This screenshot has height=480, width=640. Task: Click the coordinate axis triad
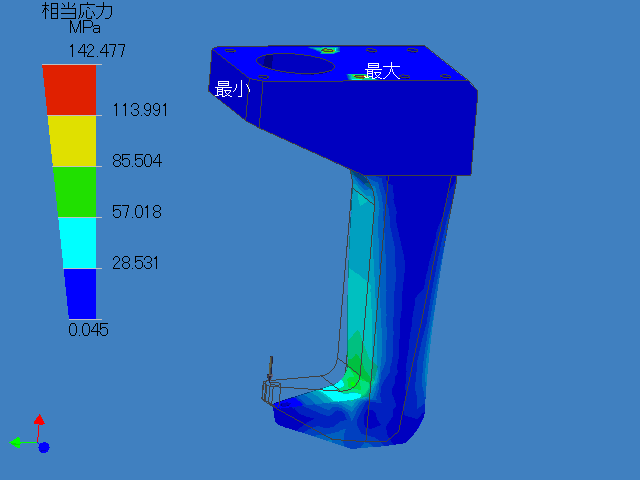click(29, 434)
